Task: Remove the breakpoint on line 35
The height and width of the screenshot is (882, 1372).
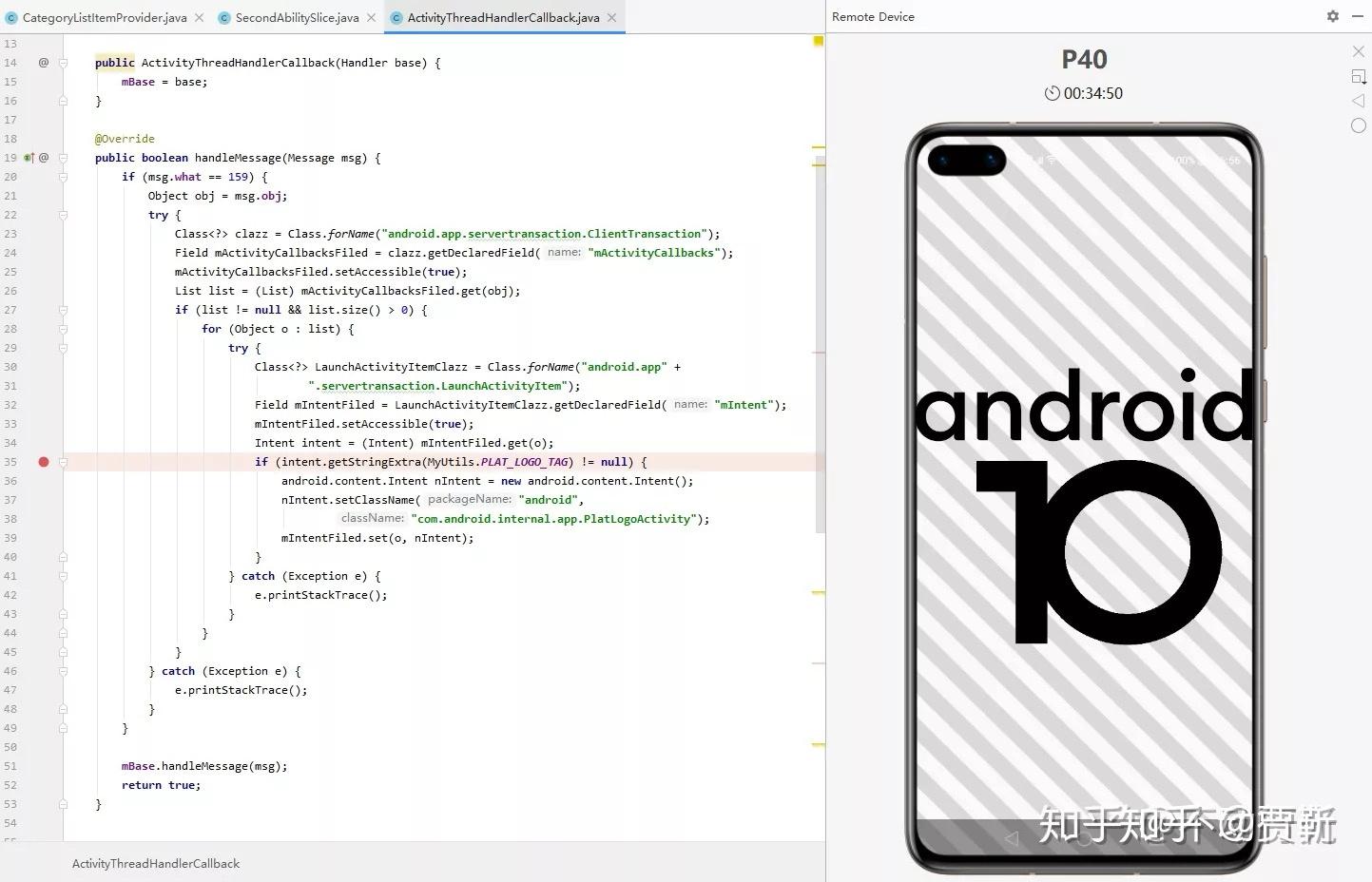Action: [44, 462]
